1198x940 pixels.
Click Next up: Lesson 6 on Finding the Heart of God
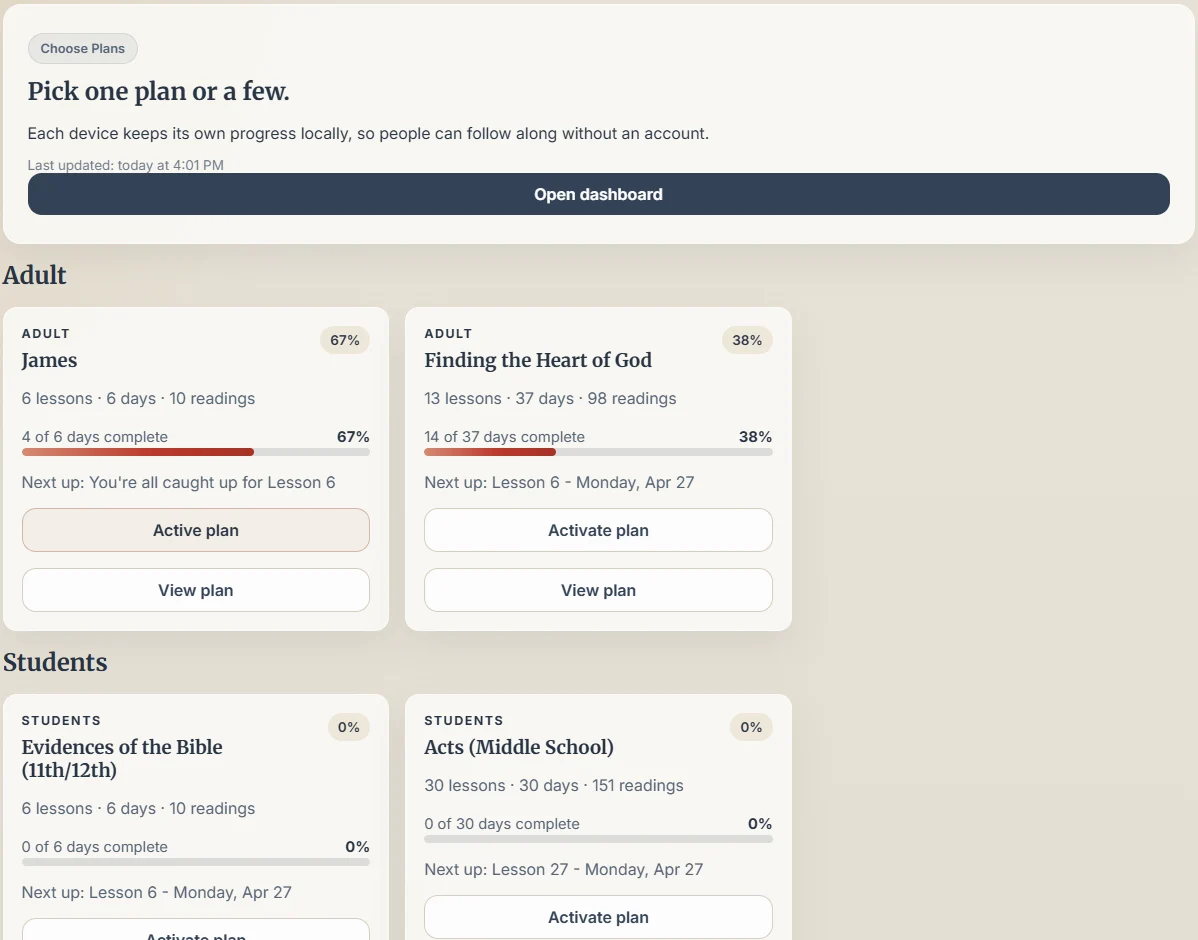click(563, 482)
